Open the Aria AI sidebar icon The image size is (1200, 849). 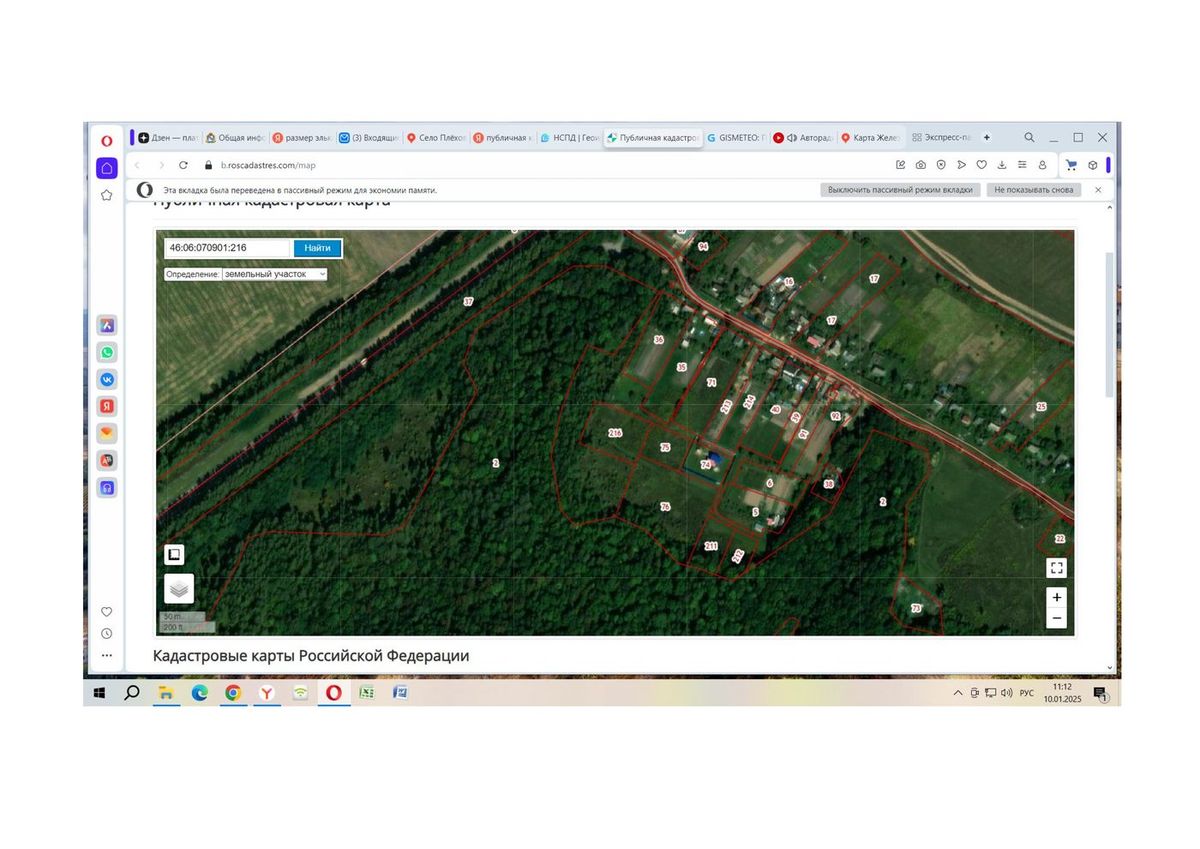tap(106, 325)
